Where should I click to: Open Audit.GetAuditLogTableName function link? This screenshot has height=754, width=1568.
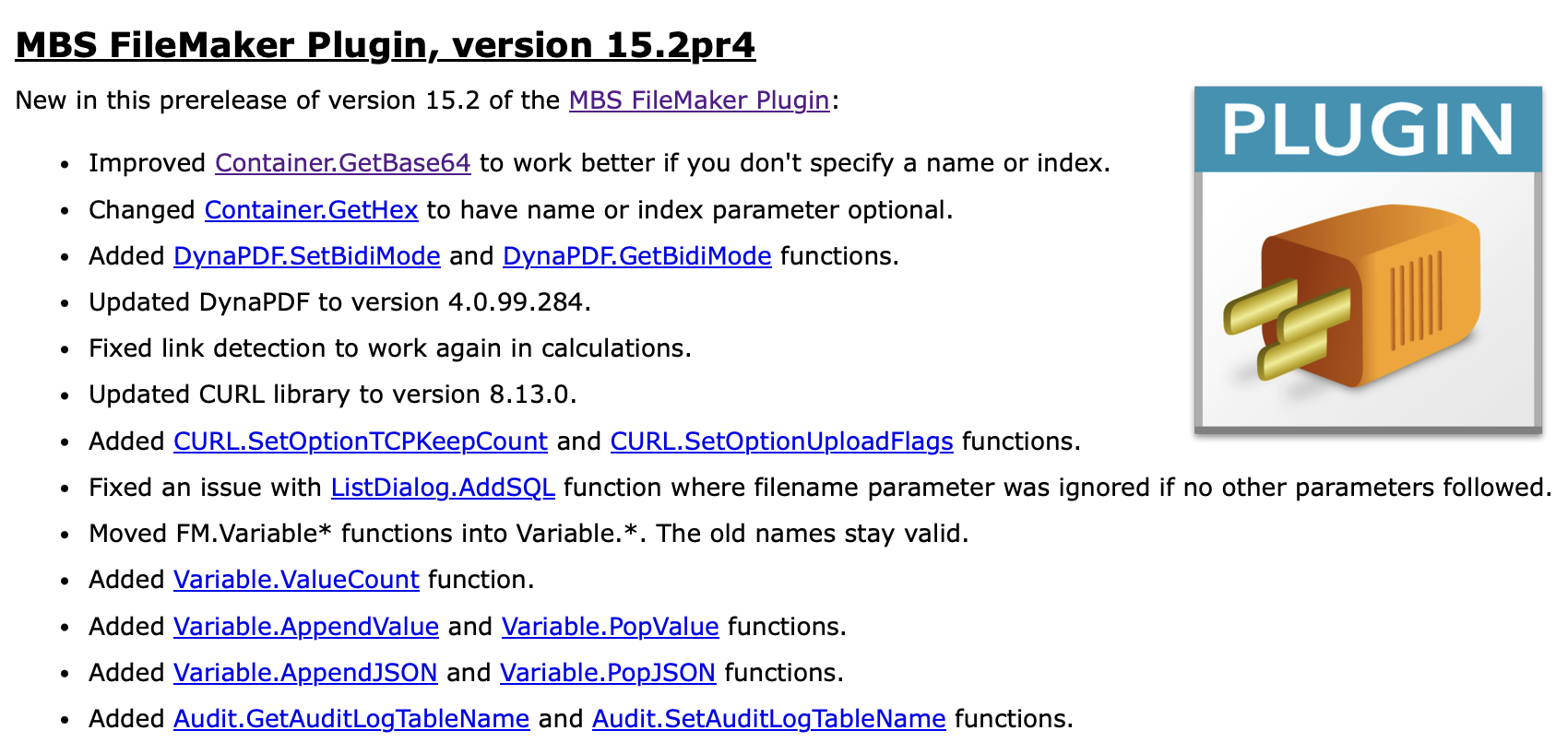click(x=351, y=719)
